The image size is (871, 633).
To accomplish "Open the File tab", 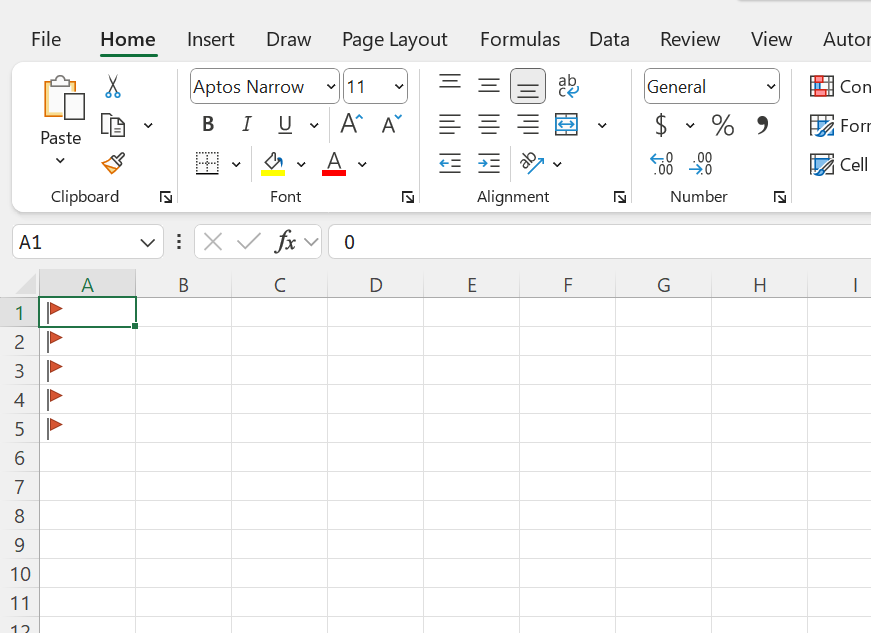I will click(x=46, y=39).
